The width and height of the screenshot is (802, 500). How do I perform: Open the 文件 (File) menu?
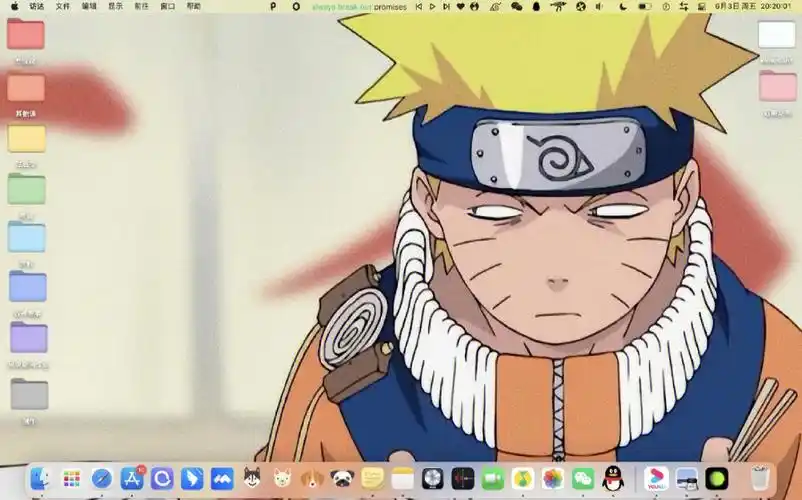coord(63,6)
